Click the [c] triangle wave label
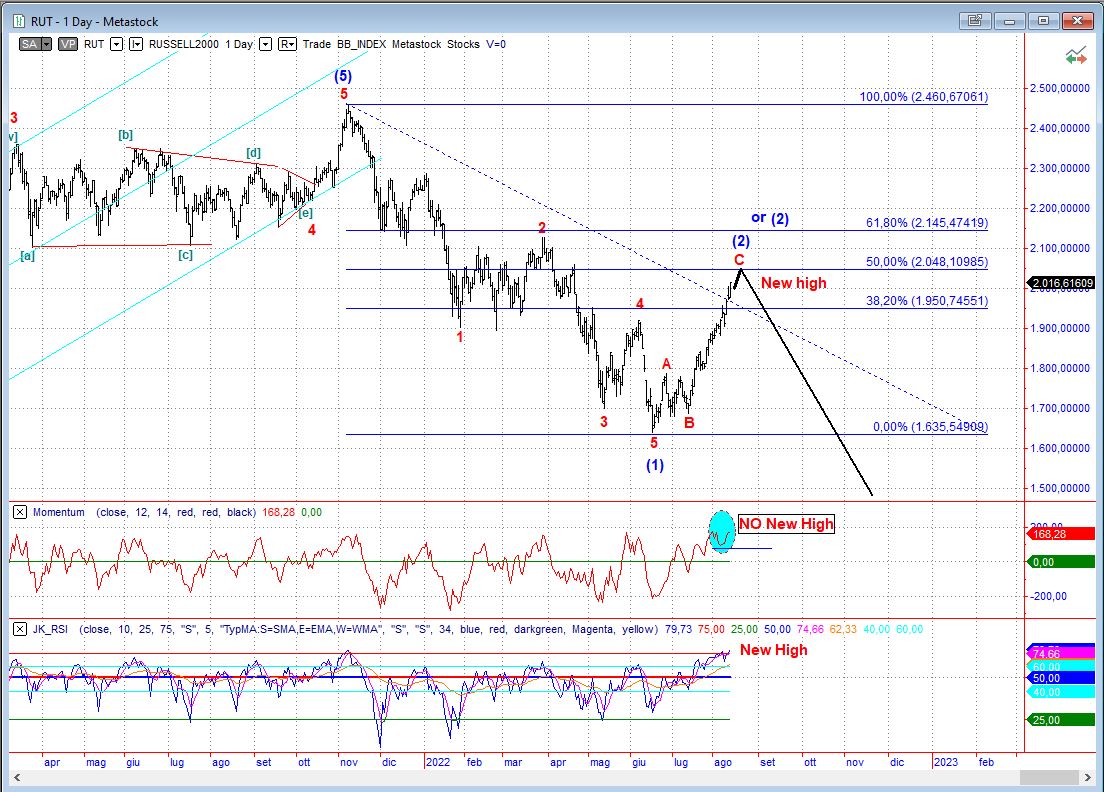The width and height of the screenshot is (1104, 792). pyautogui.click(x=185, y=255)
